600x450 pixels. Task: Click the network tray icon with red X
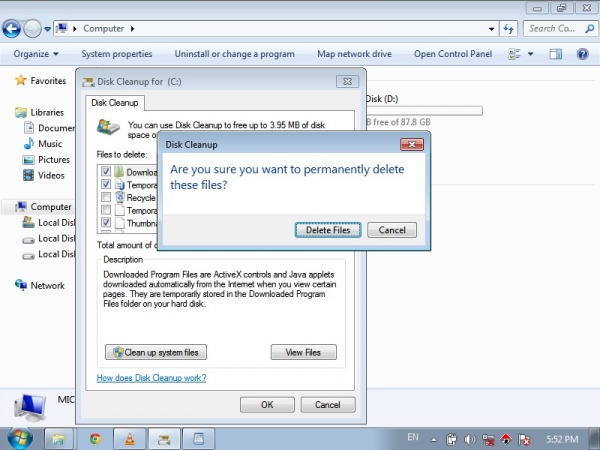[x=488, y=439]
